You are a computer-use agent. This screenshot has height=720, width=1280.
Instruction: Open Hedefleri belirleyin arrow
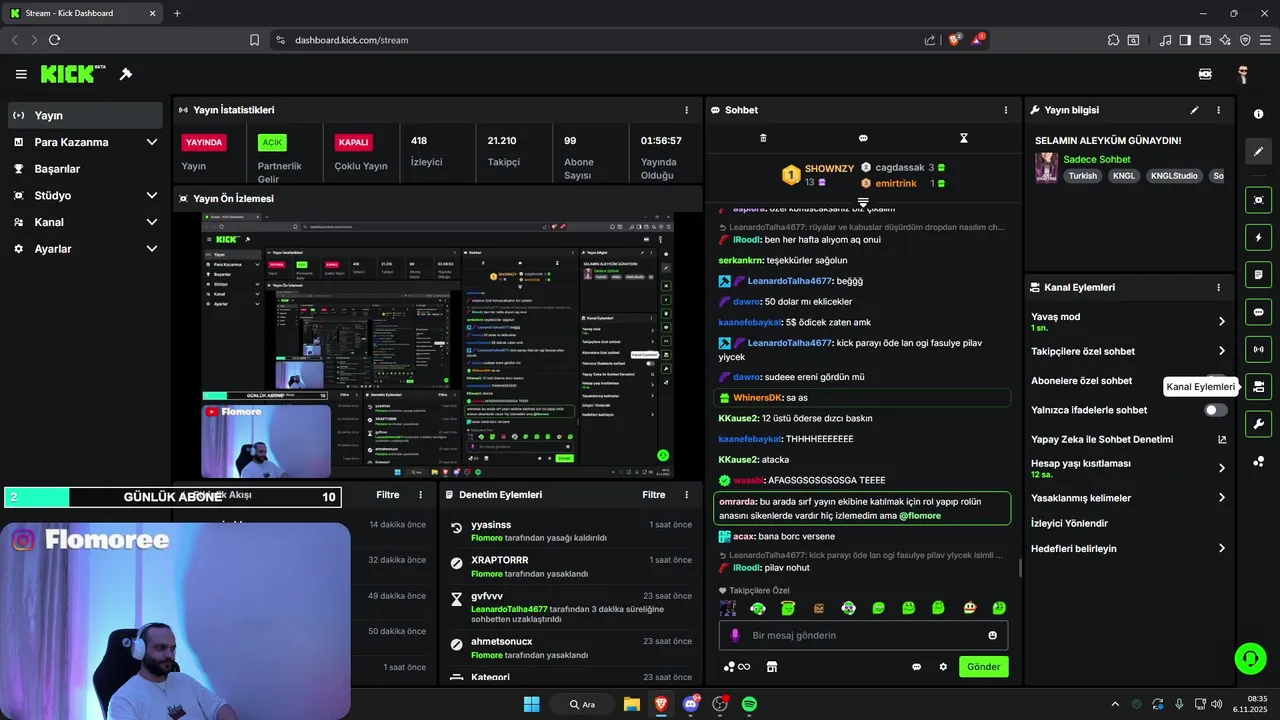(x=1221, y=548)
